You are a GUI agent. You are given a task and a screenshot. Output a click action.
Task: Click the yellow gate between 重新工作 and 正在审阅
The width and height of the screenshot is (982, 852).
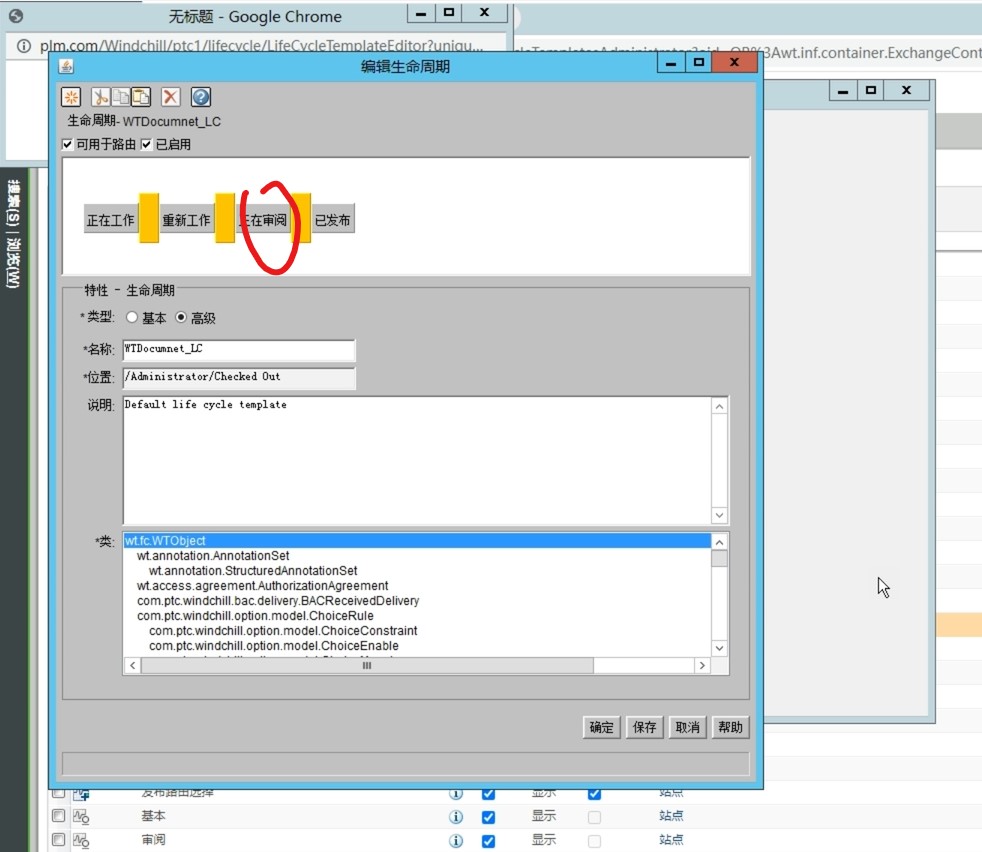pos(225,217)
